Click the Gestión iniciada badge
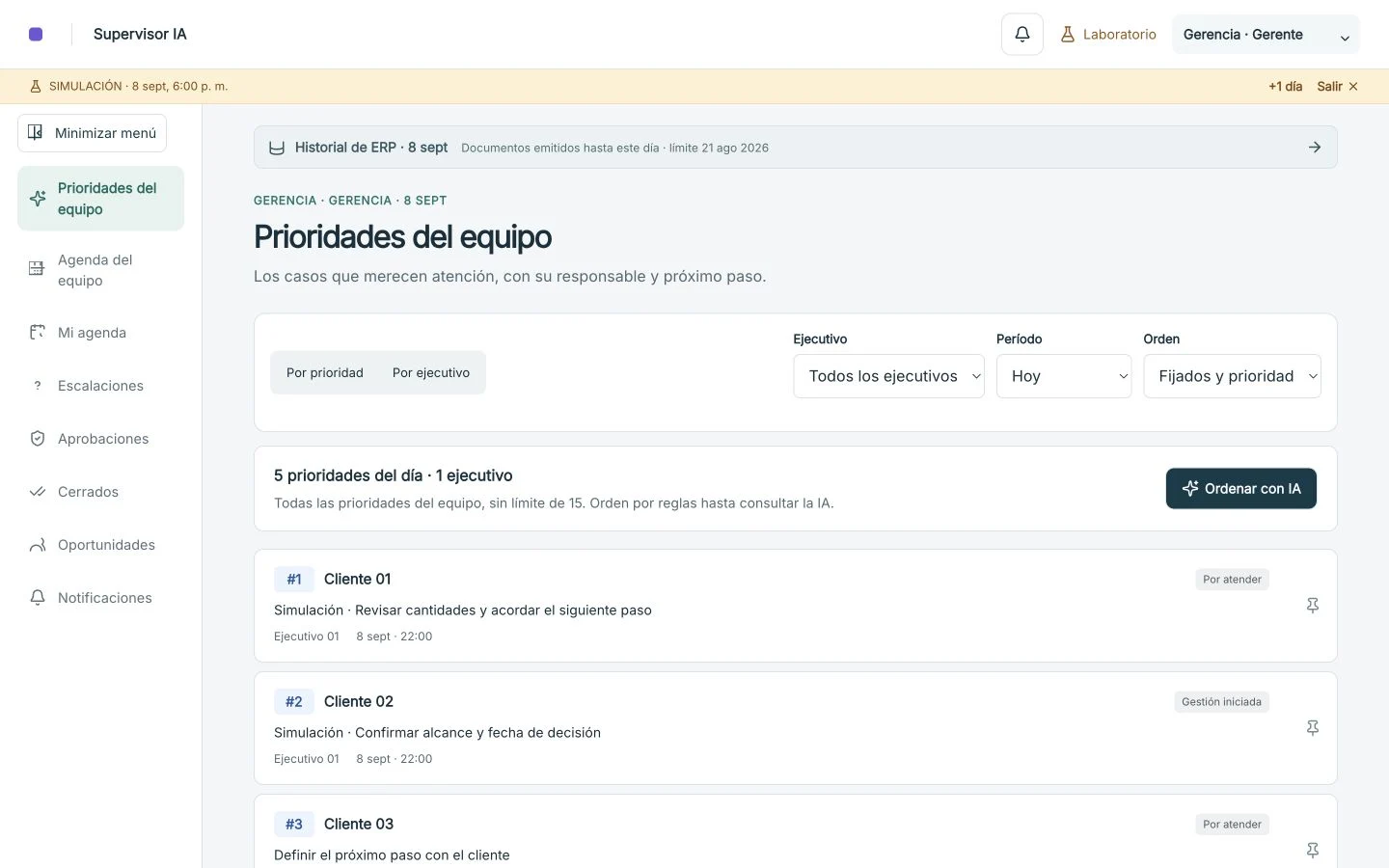The height and width of the screenshot is (868, 1389). click(1221, 702)
